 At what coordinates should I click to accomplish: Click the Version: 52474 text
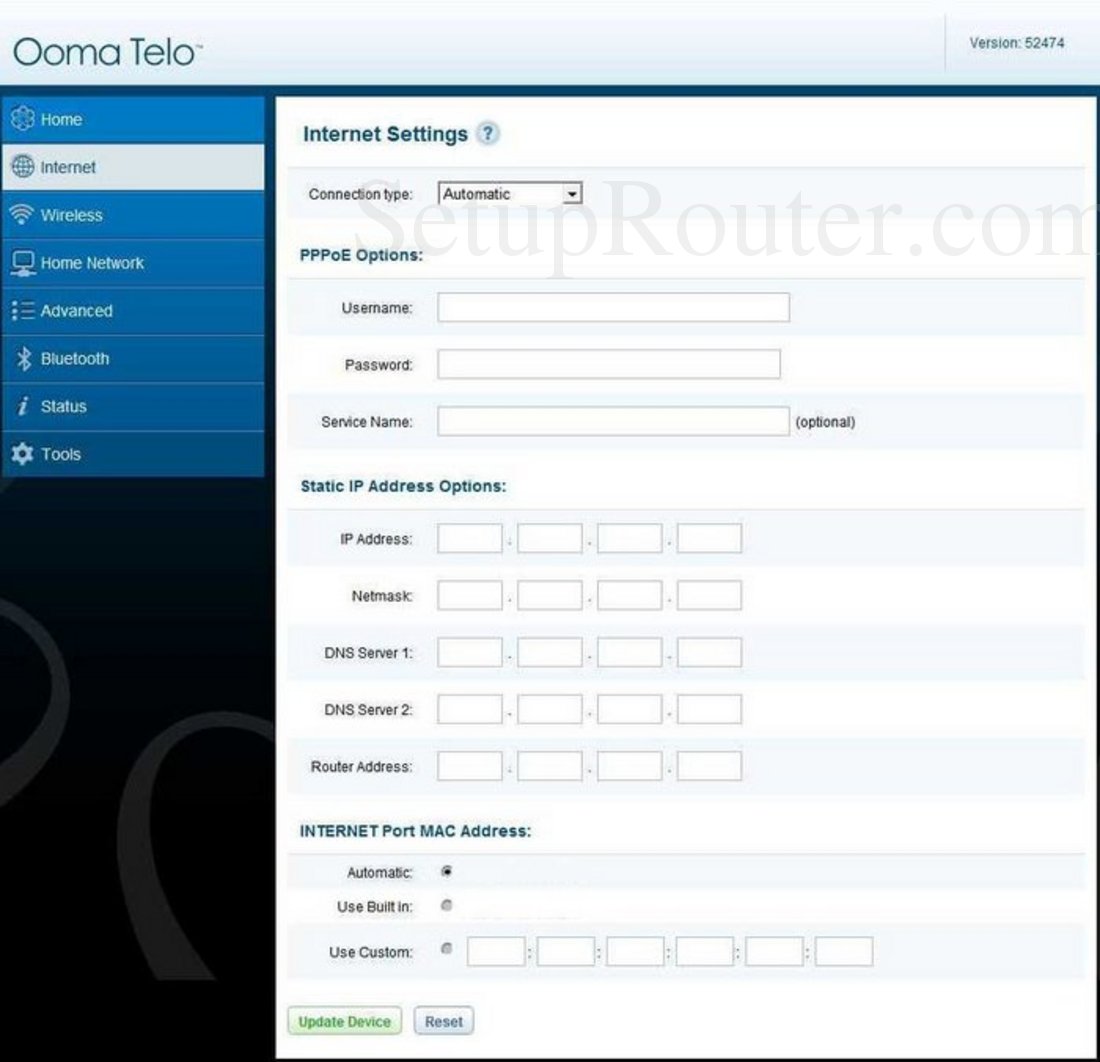point(1017,43)
